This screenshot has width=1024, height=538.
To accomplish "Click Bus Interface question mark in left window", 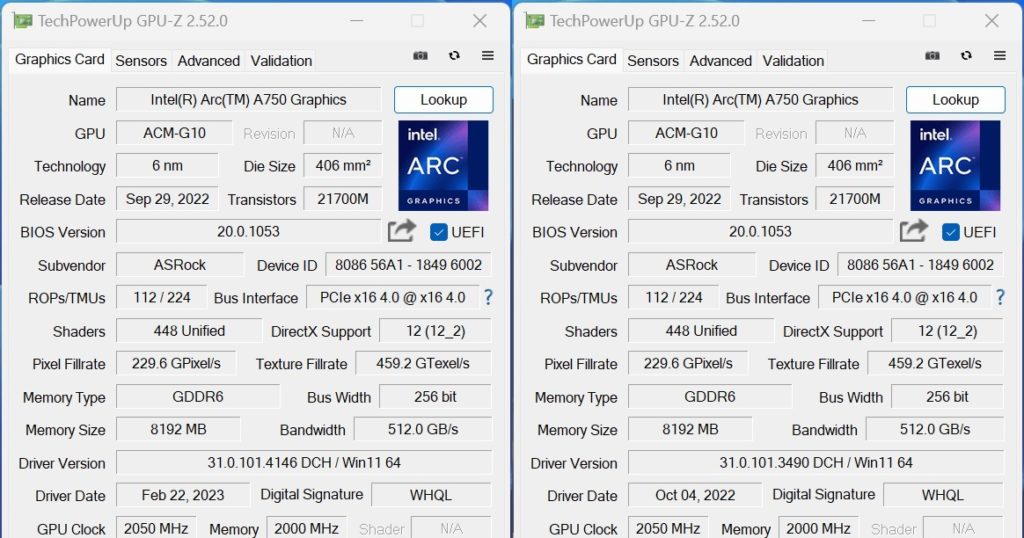I will (x=488, y=297).
